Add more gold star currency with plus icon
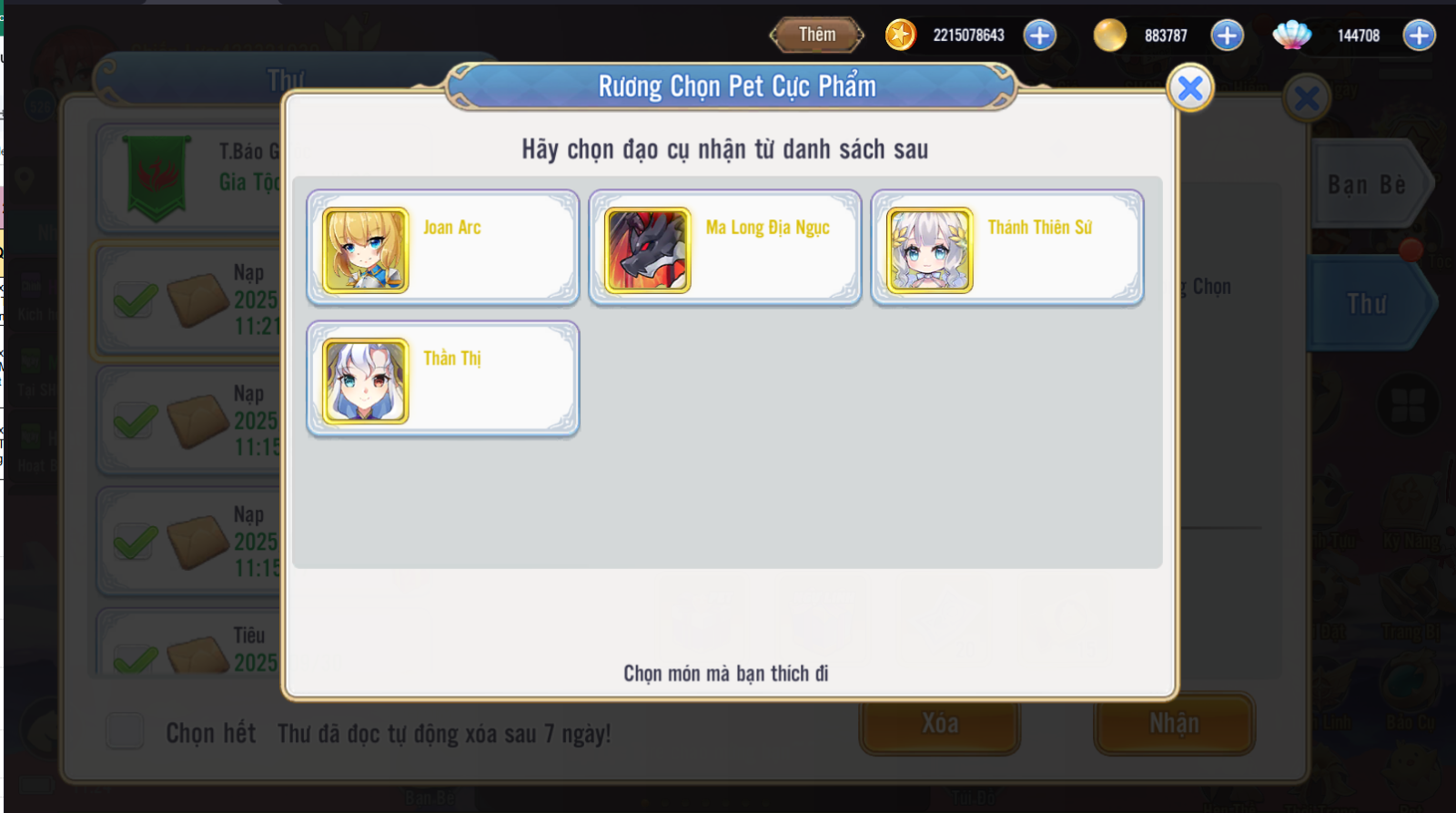The image size is (1456, 813). click(1039, 36)
